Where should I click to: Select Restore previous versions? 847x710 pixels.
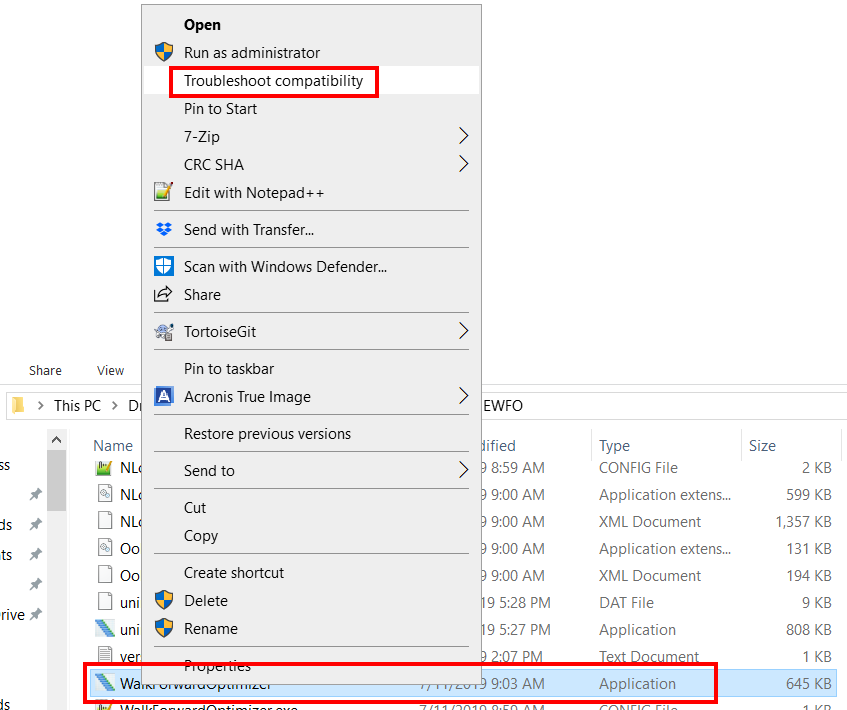tap(267, 433)
